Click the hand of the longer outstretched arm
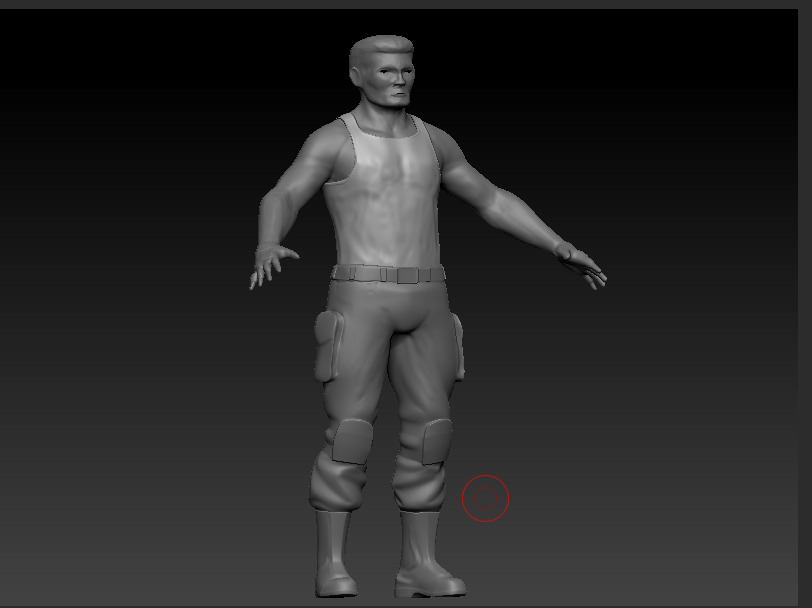Screen dimensions: 812x608 pos(581,265)
